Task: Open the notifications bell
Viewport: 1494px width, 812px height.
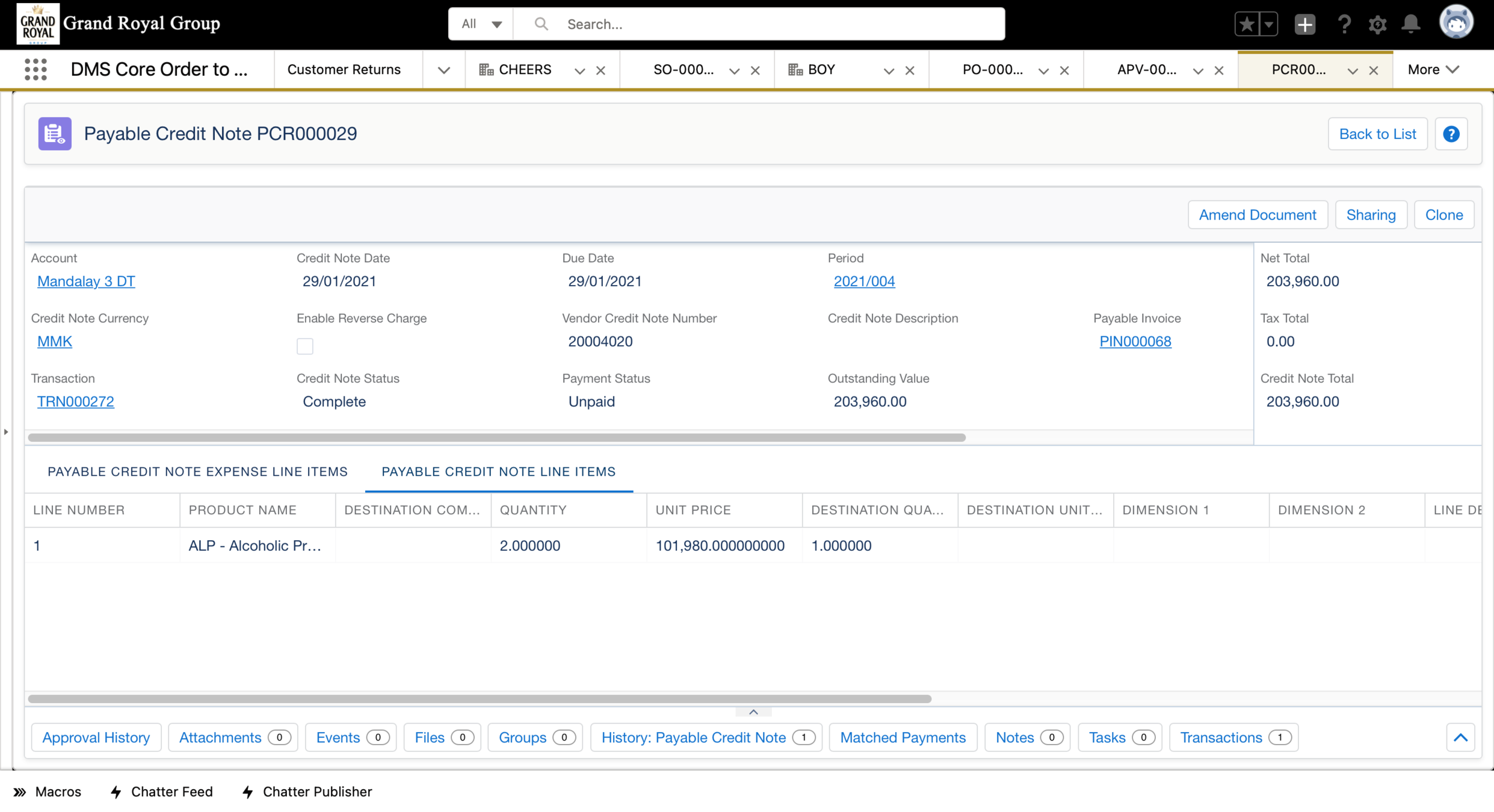Action: (x=1410, y=25)
